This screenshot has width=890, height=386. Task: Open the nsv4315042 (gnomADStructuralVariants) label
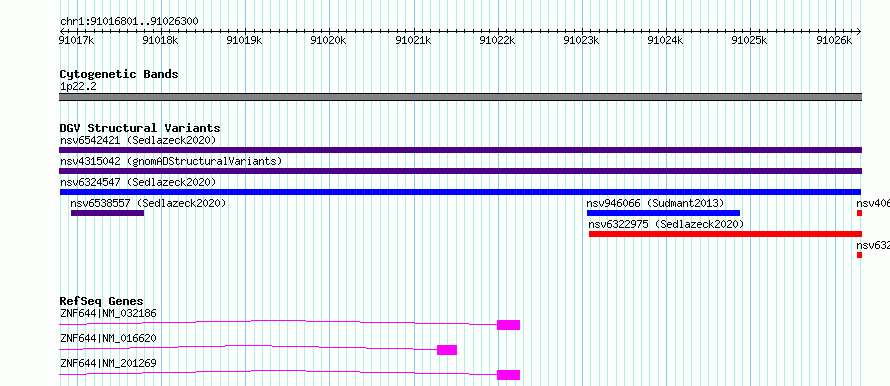171,161
